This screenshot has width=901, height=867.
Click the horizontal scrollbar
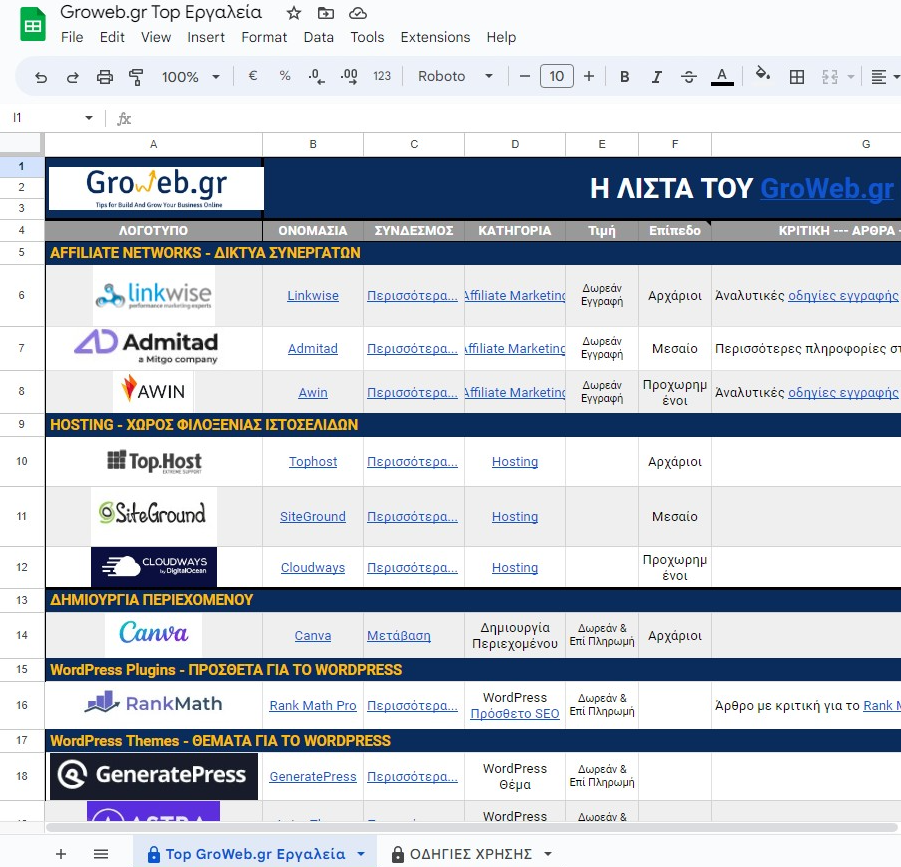tap(471, 827)
